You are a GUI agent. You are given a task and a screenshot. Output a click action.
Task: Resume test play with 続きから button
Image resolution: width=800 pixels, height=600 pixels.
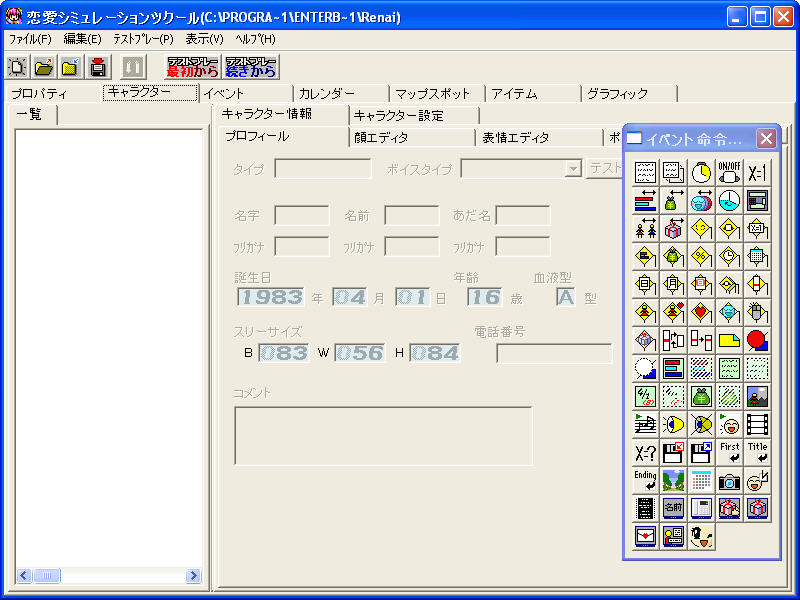[x=251, y=67]
